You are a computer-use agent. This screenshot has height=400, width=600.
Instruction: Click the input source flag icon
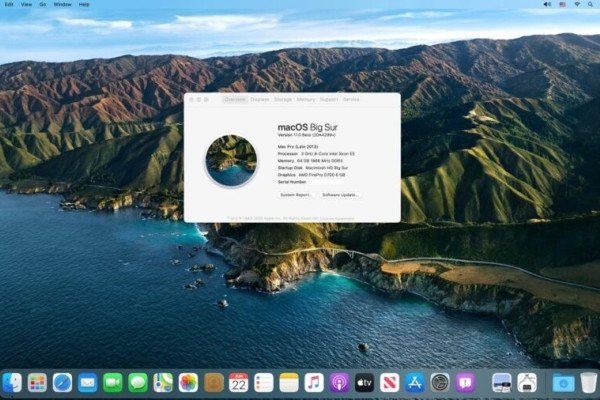coord(562,4)
